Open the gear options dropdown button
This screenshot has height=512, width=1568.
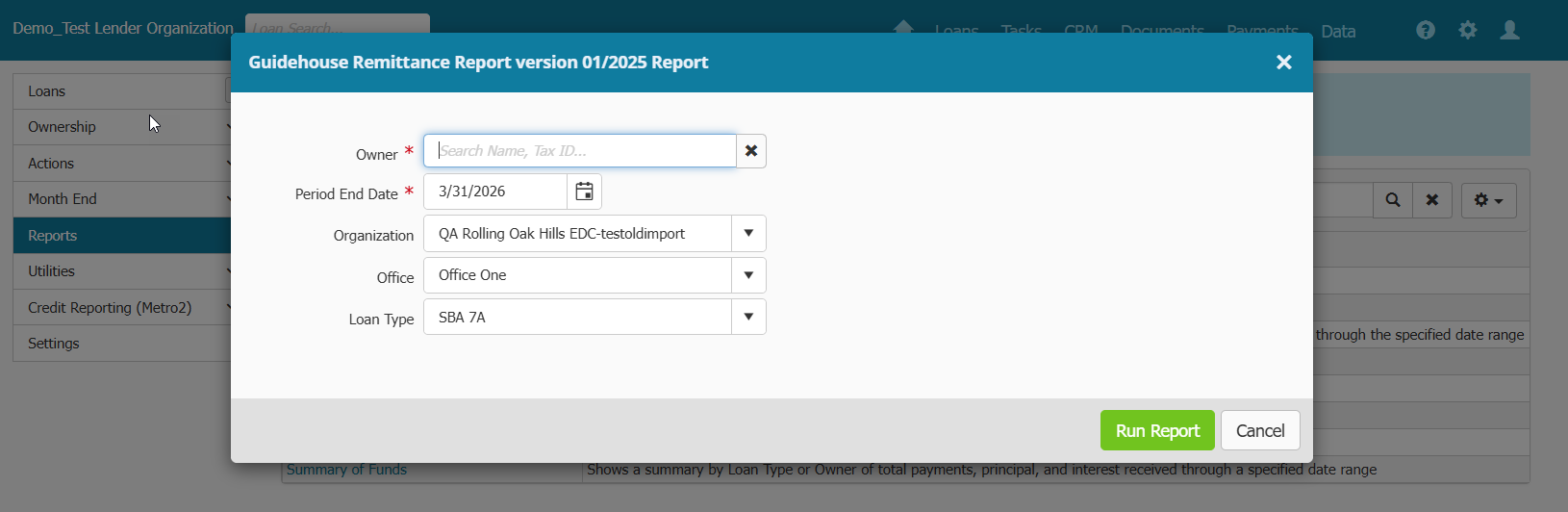point(1488,200)
